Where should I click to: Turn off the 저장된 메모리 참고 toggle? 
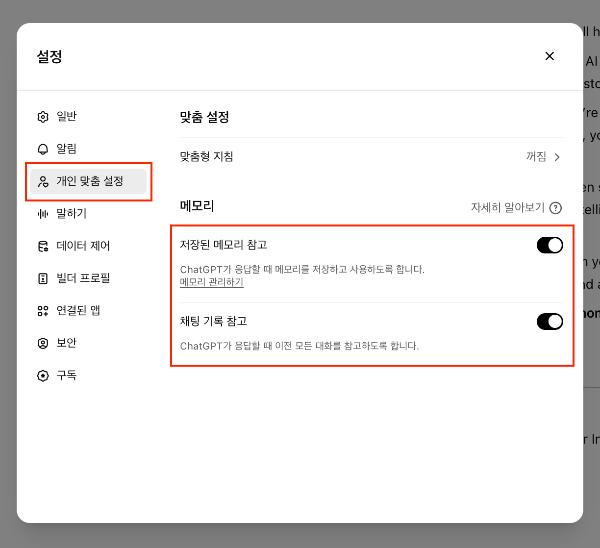click(549, 245)
